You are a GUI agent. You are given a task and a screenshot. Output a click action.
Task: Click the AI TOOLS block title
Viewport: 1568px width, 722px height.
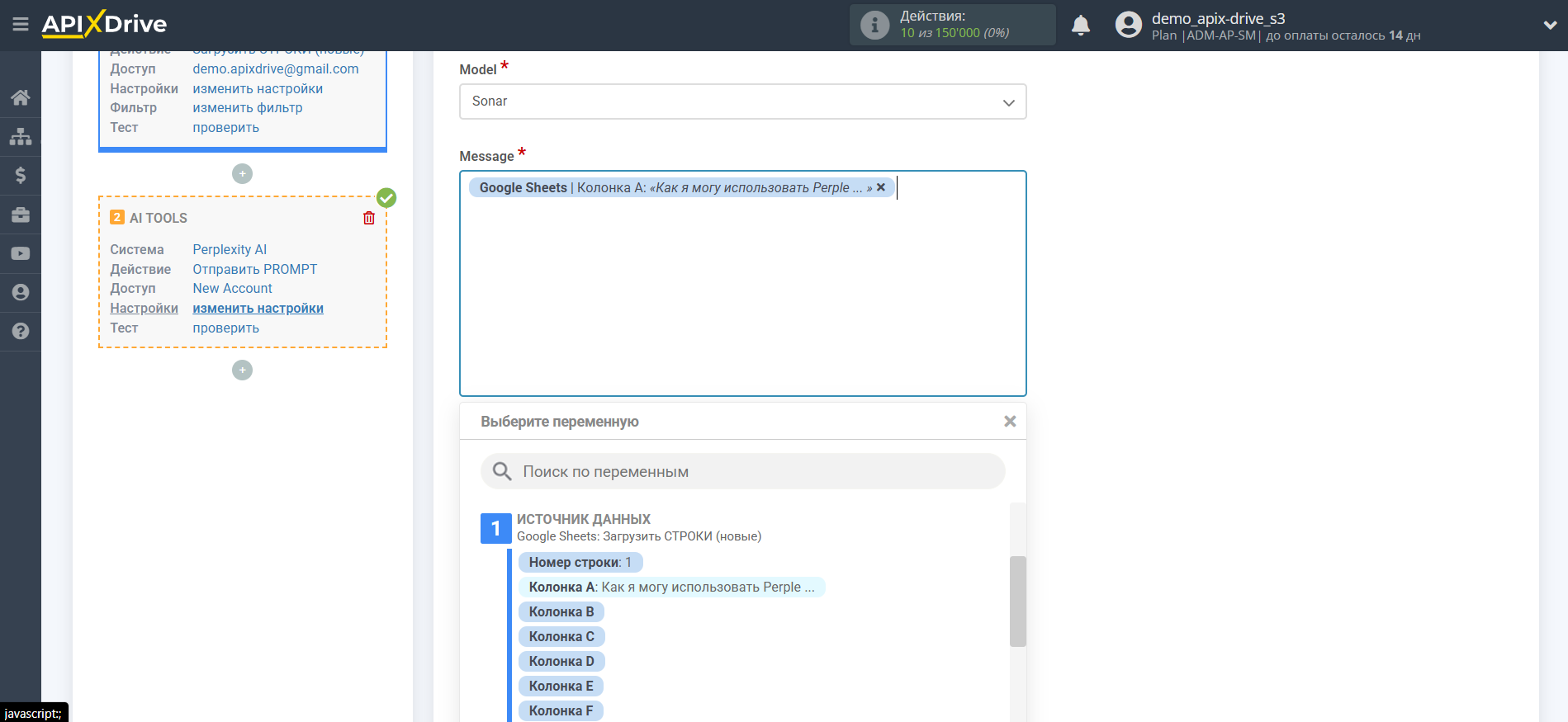[x=159, y=218]
